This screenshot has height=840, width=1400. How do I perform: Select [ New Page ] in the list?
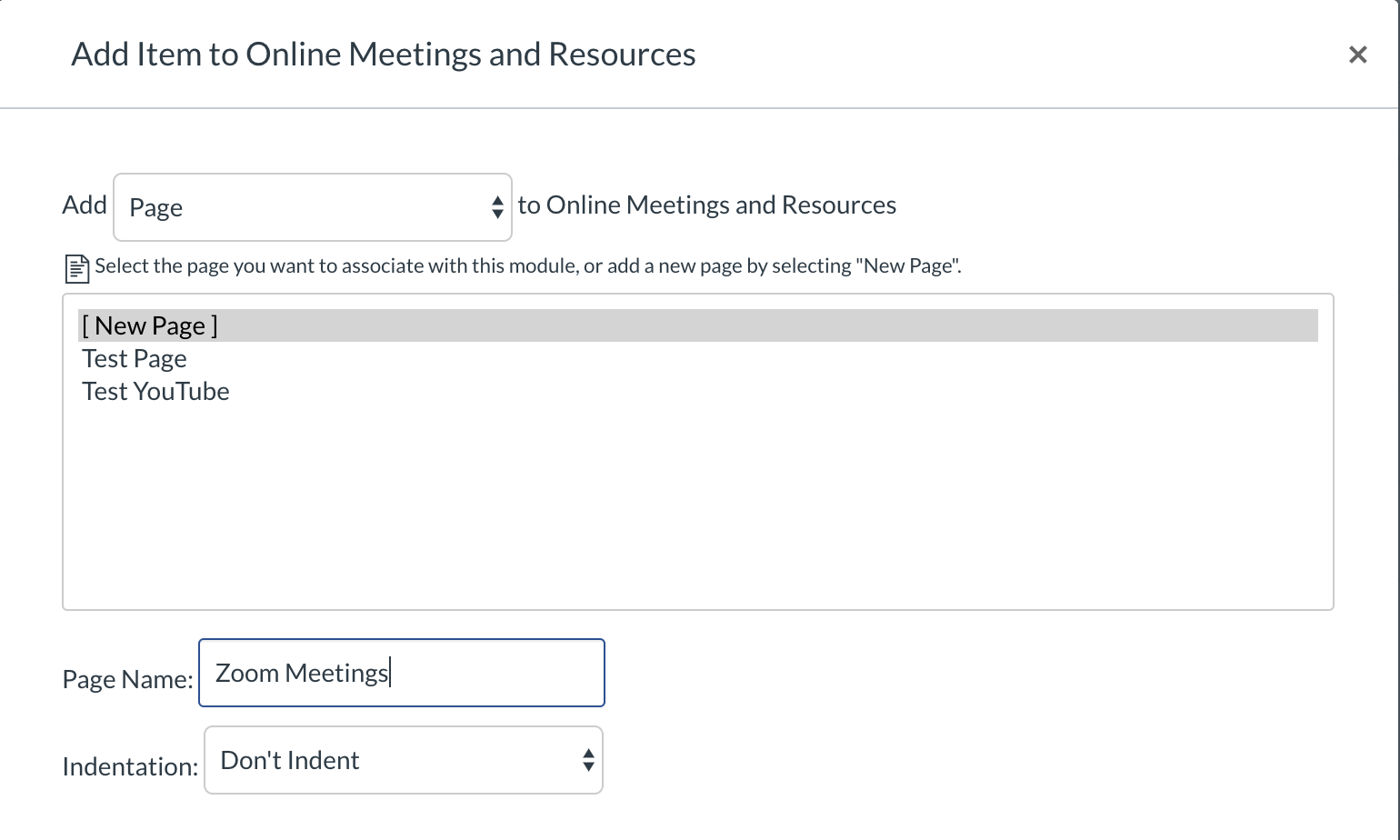(150, 325)
